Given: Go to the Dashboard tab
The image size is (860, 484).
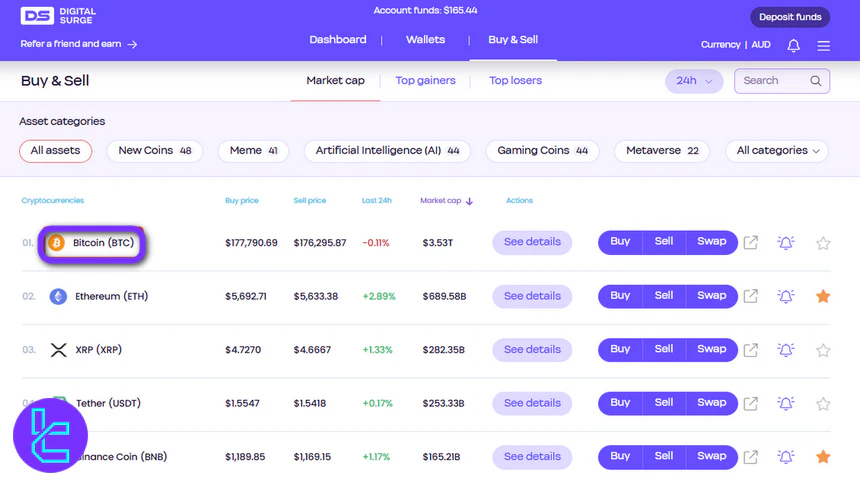Looking at the screenshot, I should pyautogui.click(x=338, y=40).
